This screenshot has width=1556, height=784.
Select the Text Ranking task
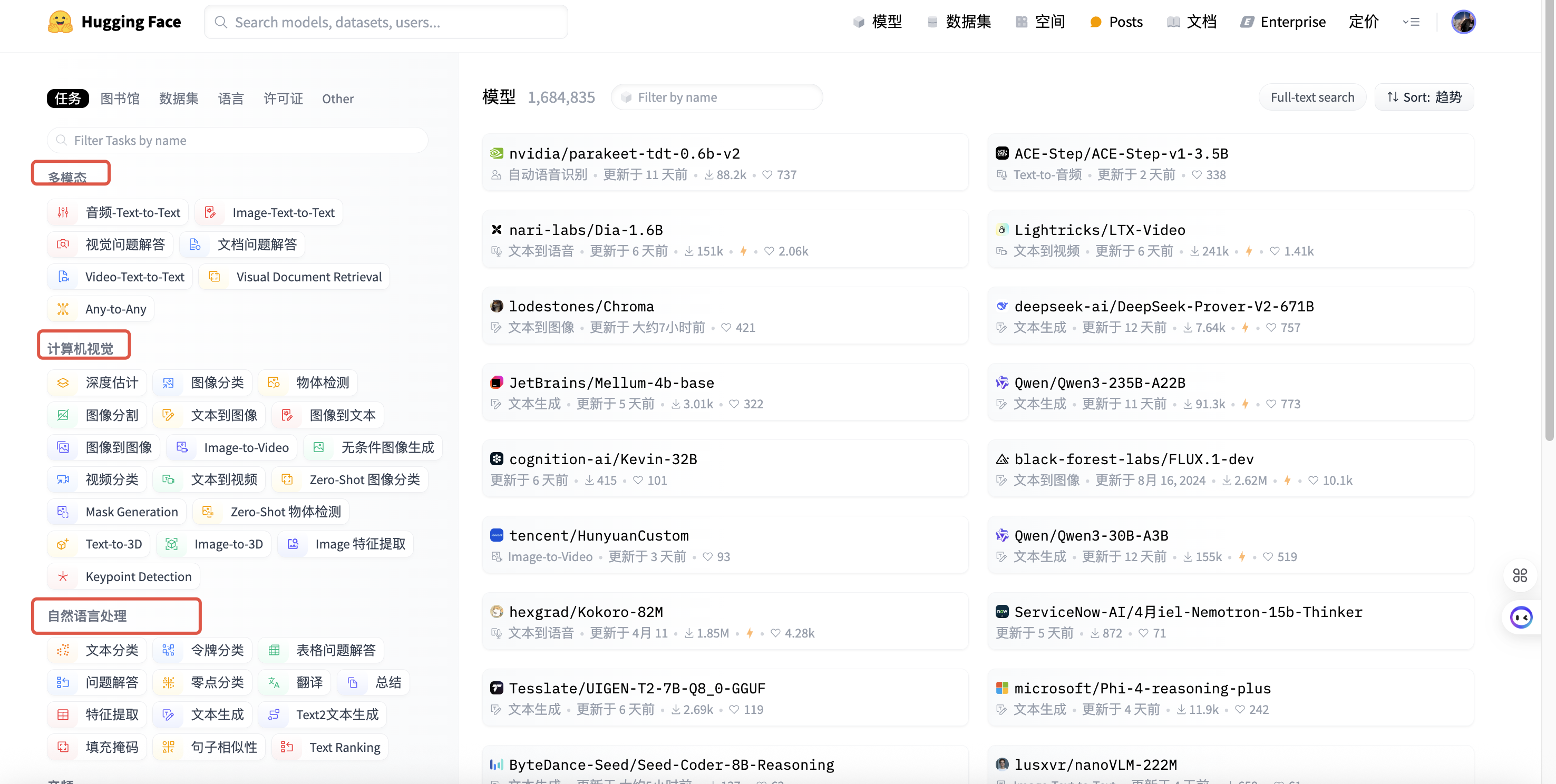[330, 747]
